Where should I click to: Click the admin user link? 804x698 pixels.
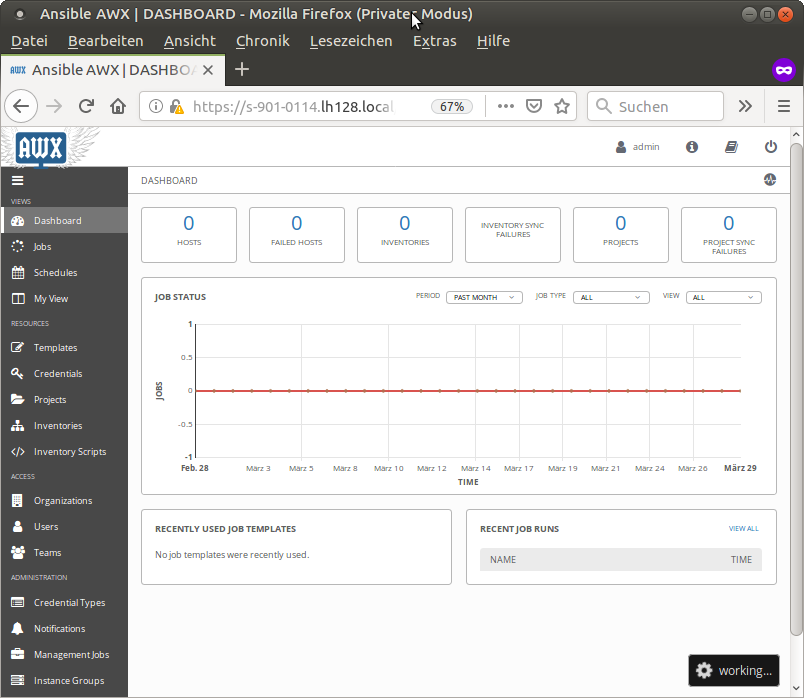(637, 147)
